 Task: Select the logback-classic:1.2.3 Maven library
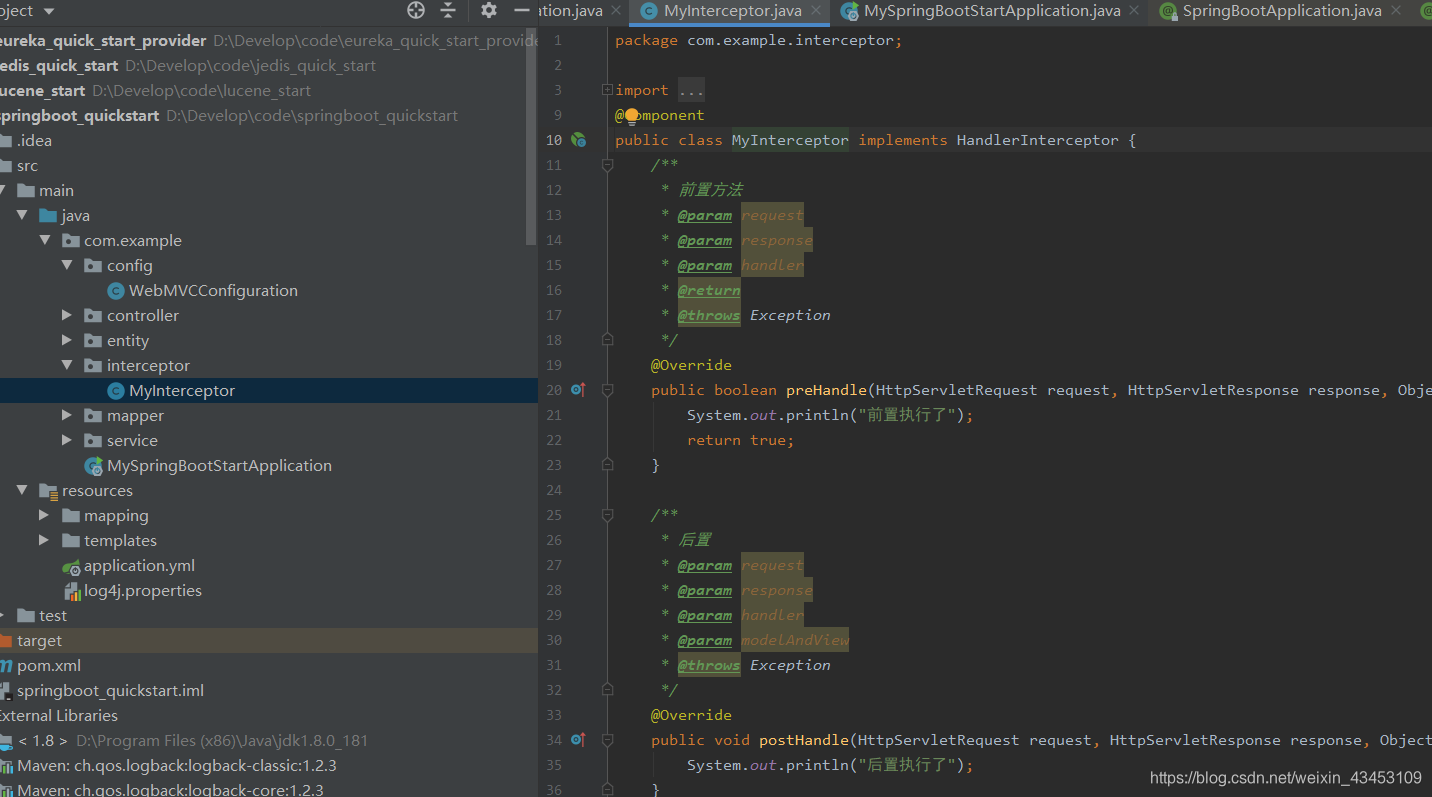(x=268, y=766)
